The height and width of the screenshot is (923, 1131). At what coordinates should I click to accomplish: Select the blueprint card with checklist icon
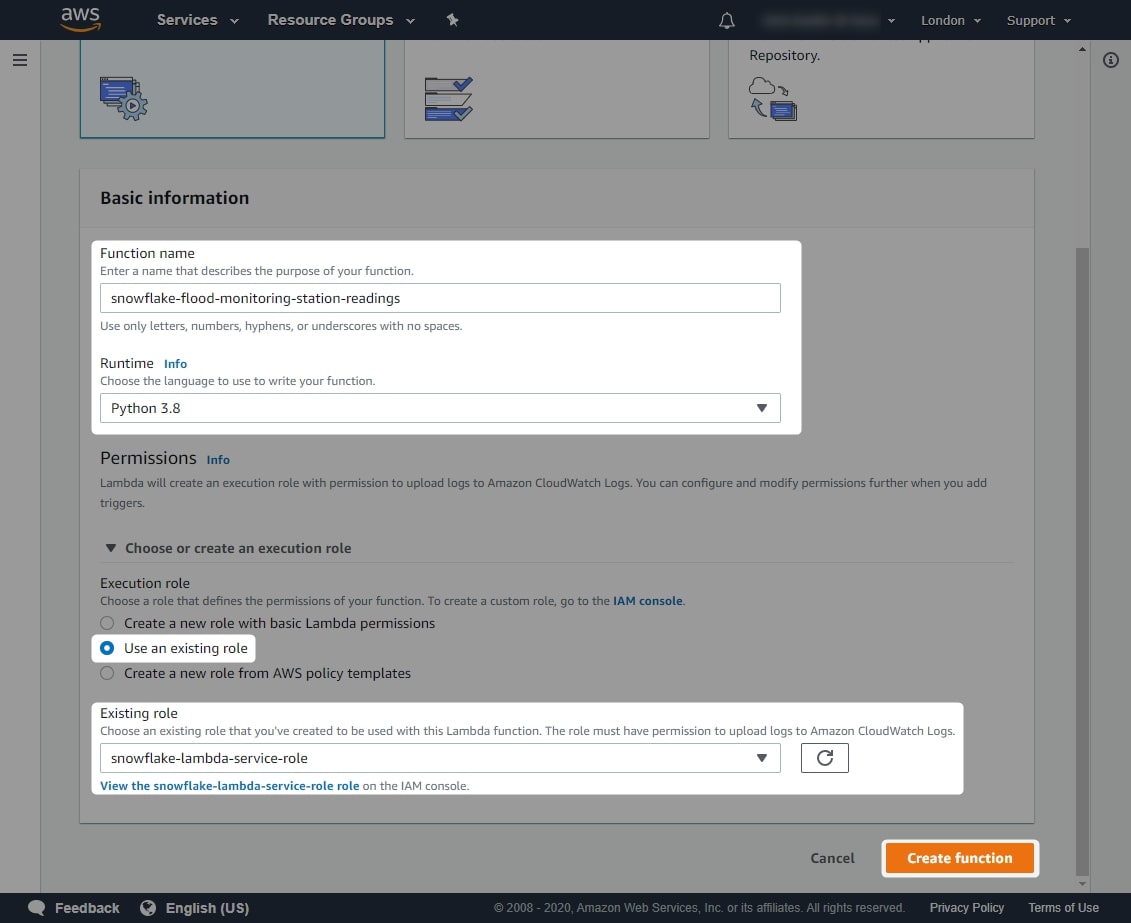coord(557,89)
